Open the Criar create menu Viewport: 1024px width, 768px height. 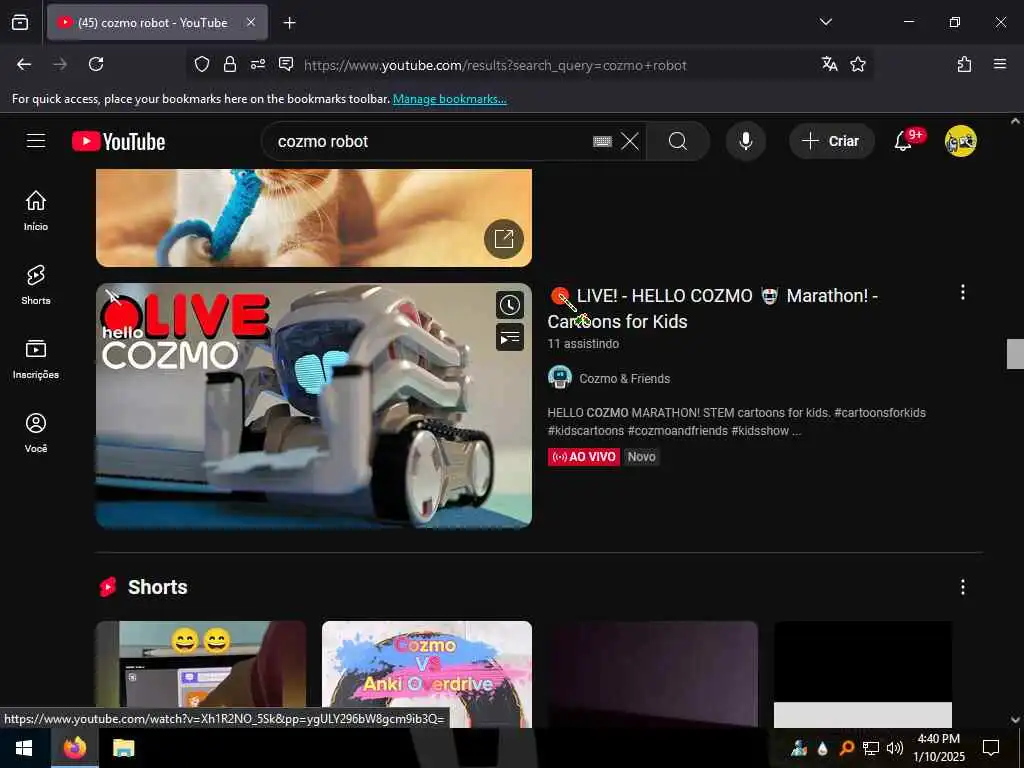pos(831,141)
